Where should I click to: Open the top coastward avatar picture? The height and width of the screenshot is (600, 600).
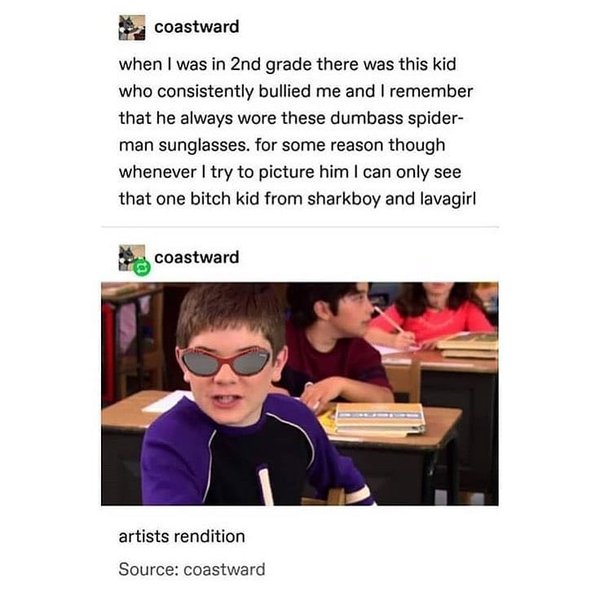tap(132, 28)
